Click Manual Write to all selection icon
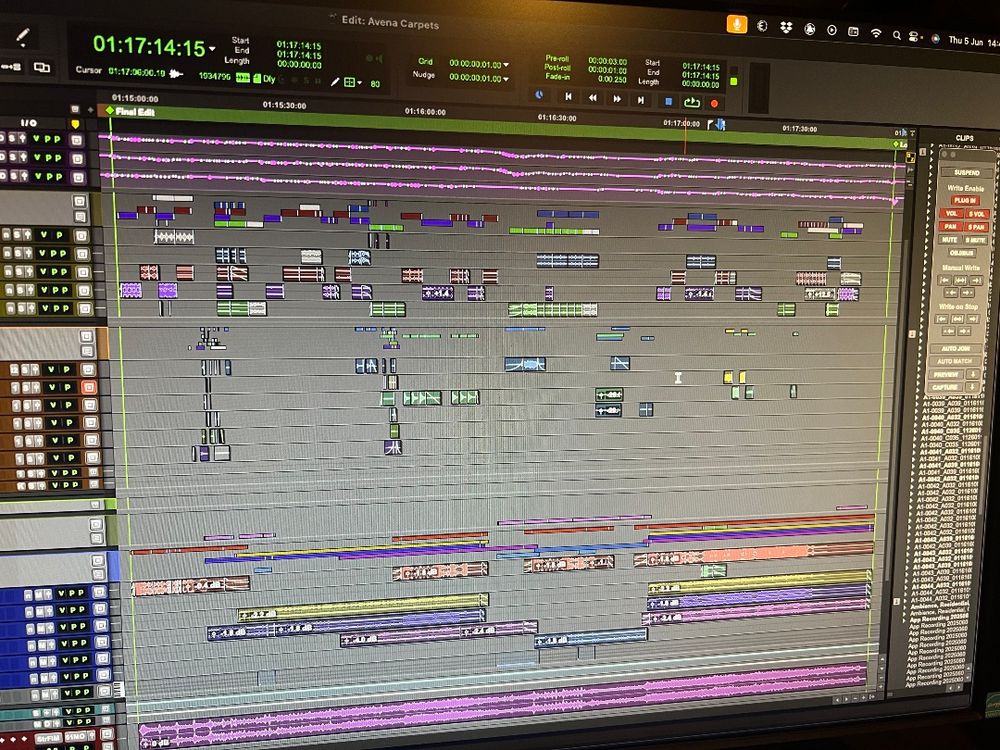 click(960, 281)
